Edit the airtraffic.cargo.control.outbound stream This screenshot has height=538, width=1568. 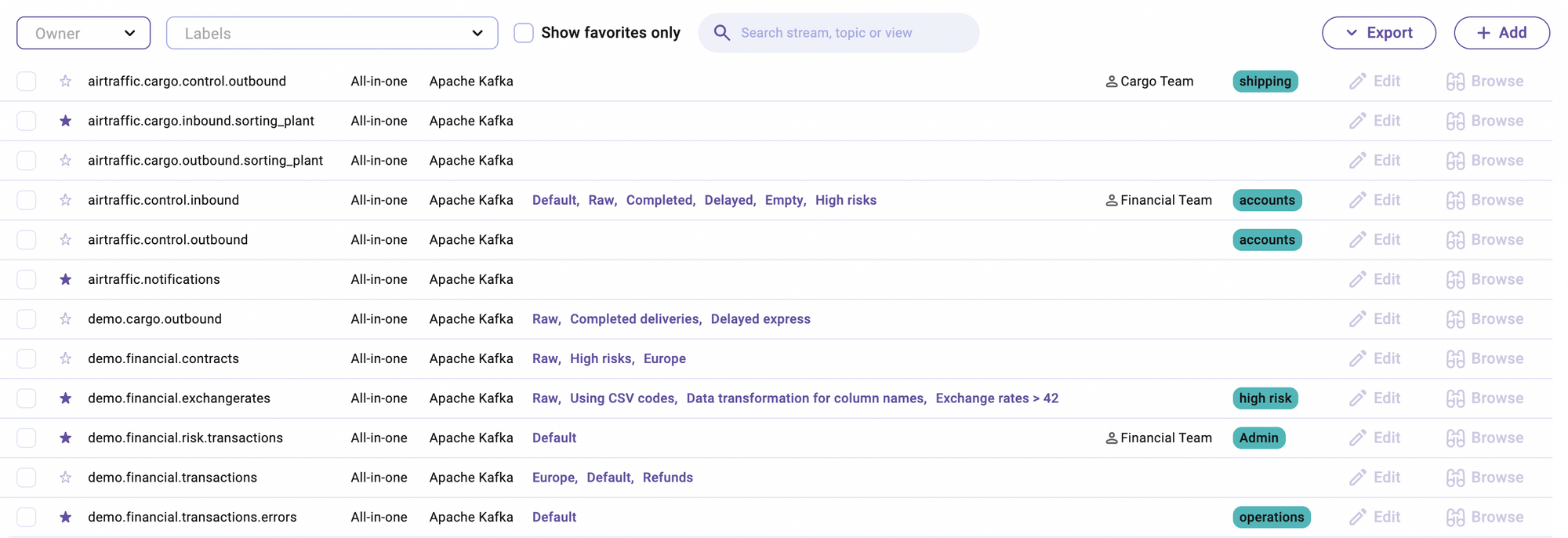(1375, 82)
